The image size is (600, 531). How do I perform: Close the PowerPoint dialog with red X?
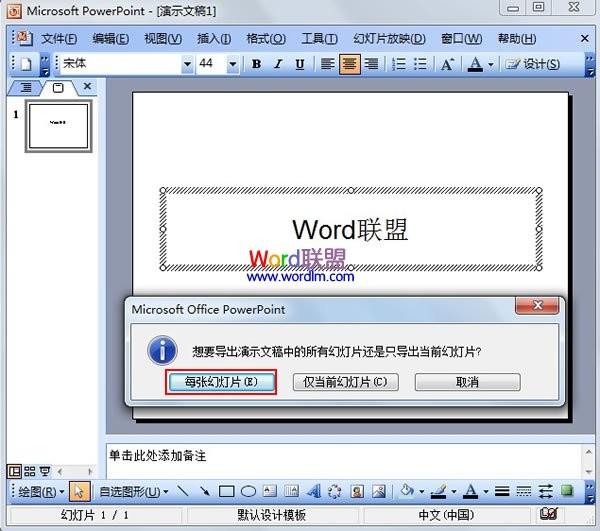537,305
